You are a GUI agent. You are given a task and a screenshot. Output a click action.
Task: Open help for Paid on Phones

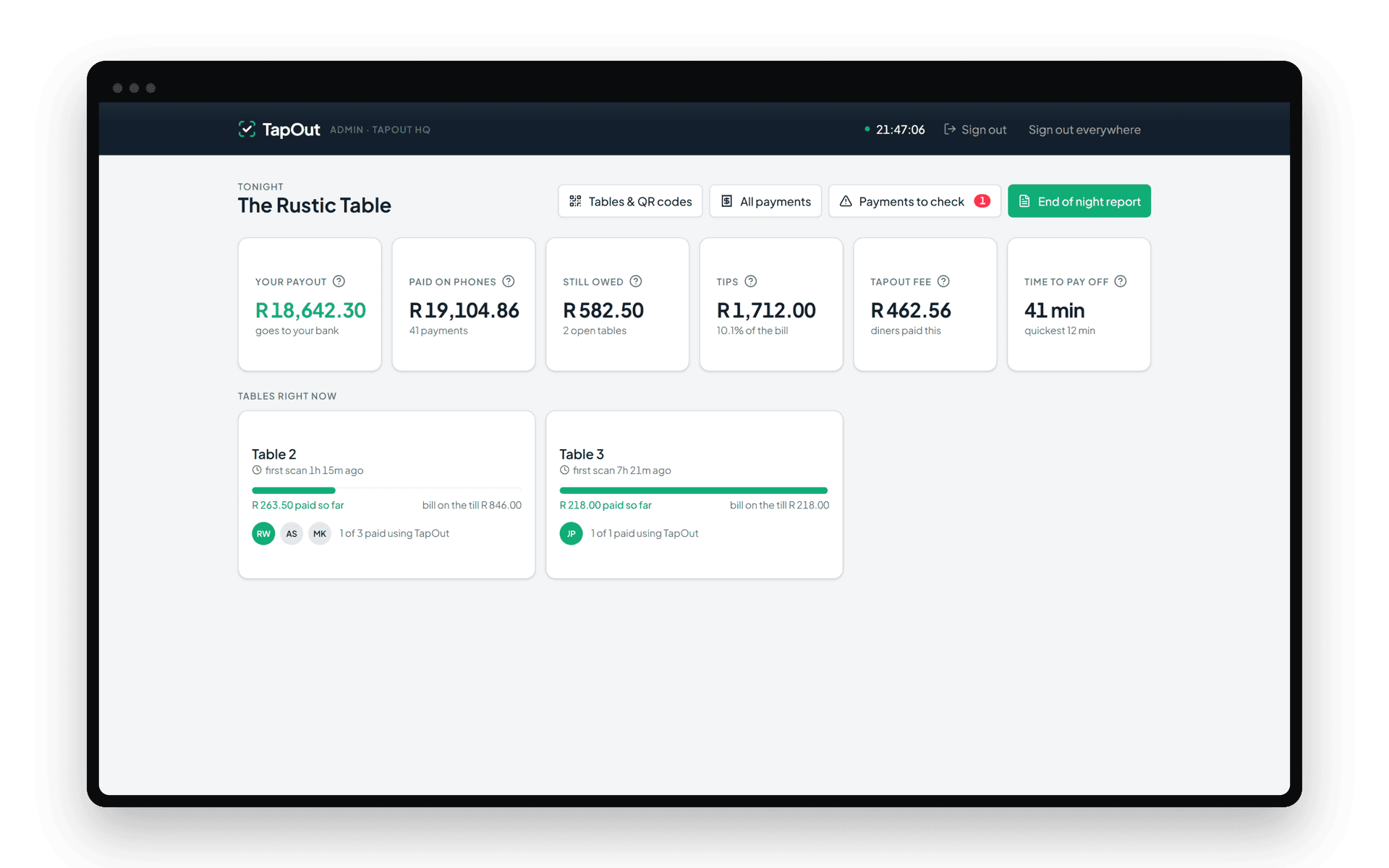point(509,281)
